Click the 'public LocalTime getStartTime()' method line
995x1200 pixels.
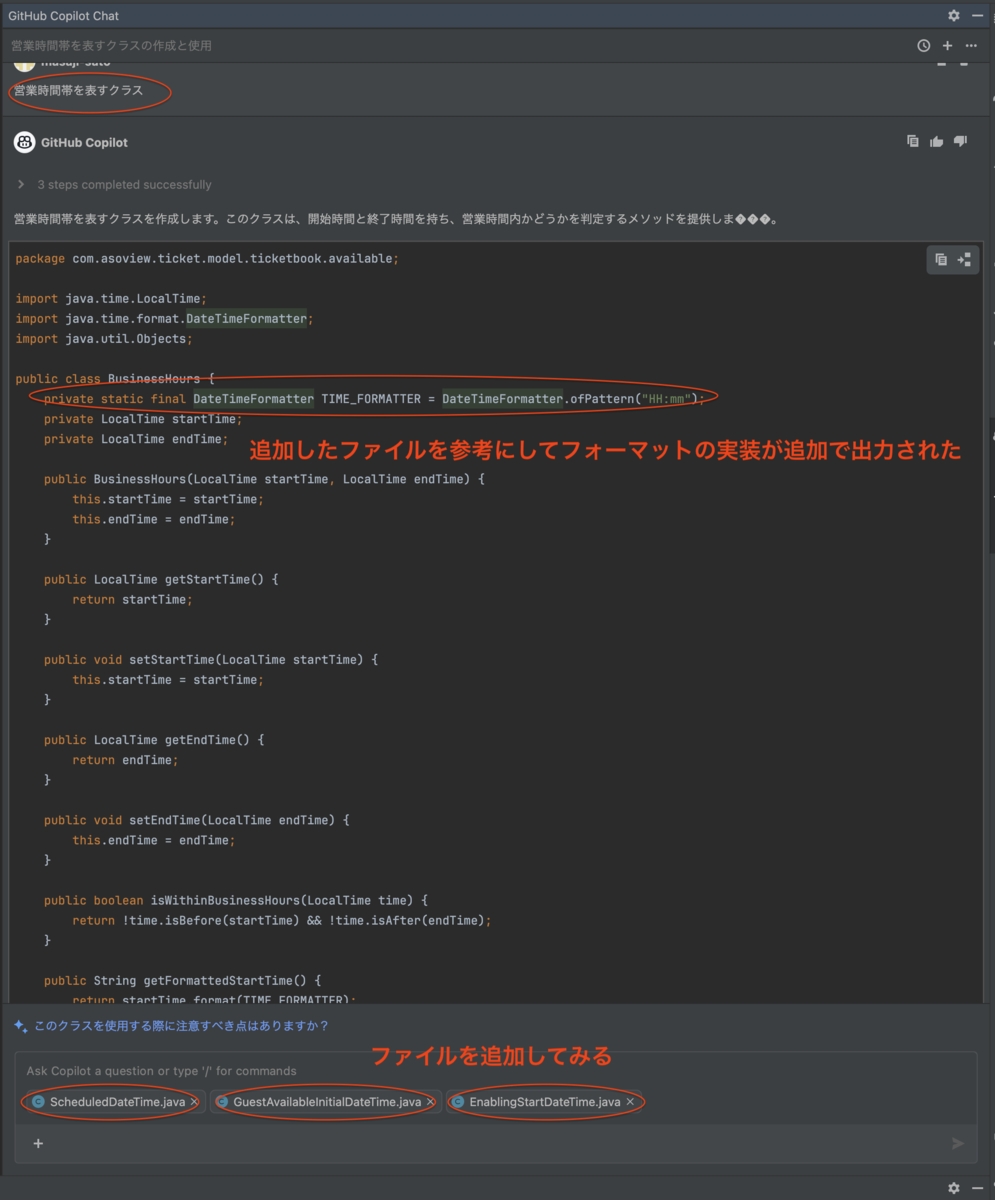[x=161, y=579]
